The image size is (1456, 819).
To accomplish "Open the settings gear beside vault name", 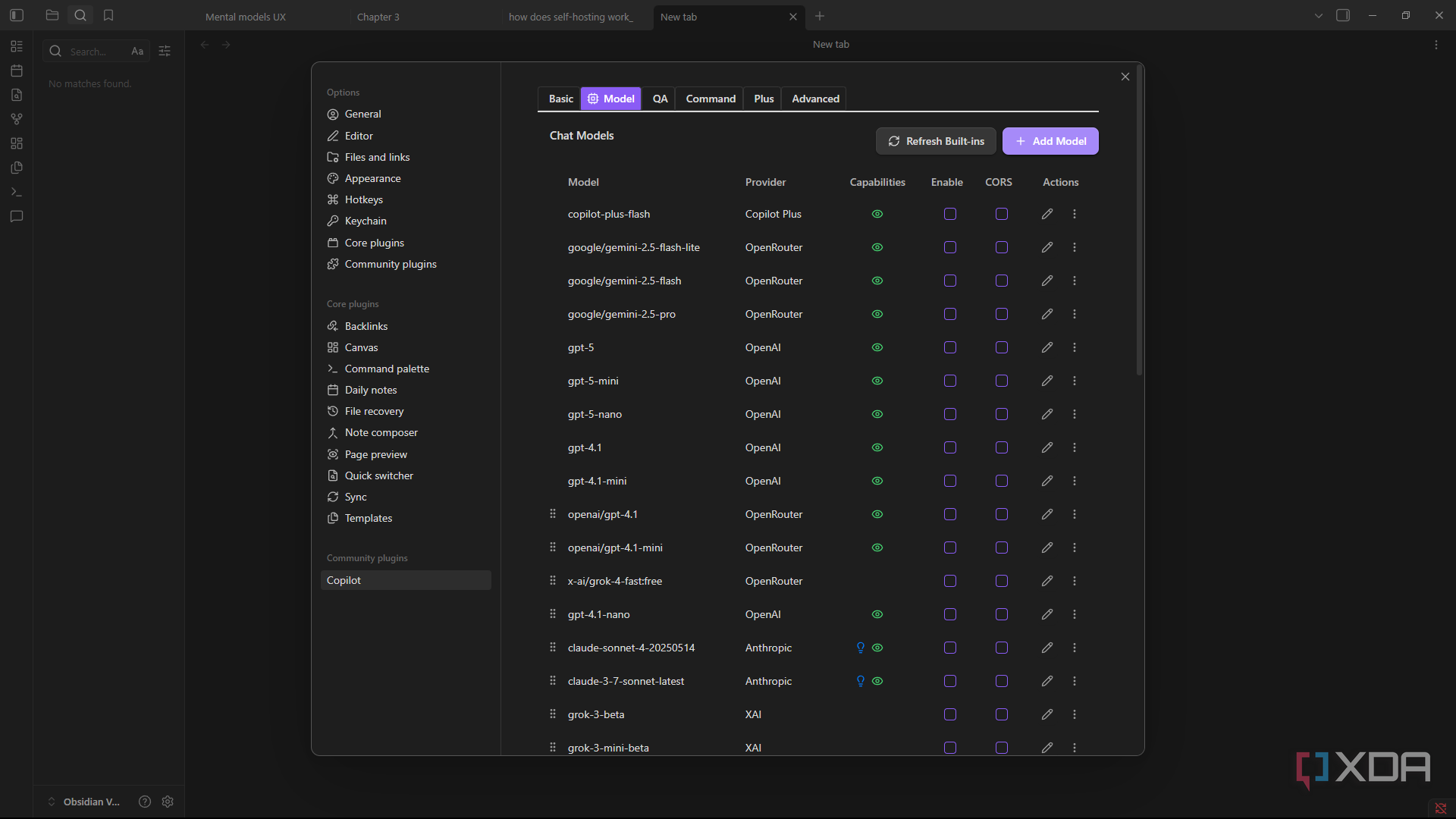I will [168, 802].
